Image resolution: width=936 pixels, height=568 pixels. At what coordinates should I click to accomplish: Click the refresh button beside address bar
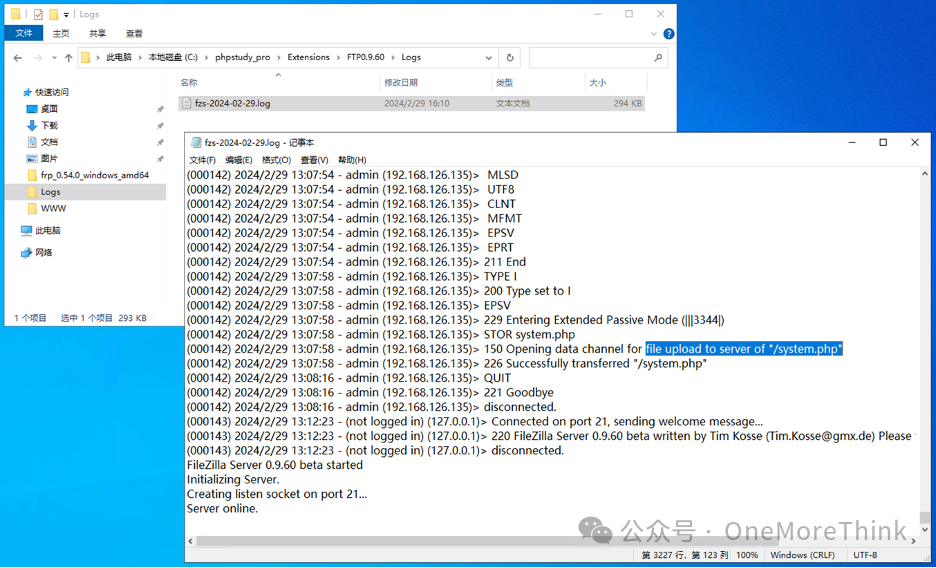pyautogui.click(x=510, y=58)
